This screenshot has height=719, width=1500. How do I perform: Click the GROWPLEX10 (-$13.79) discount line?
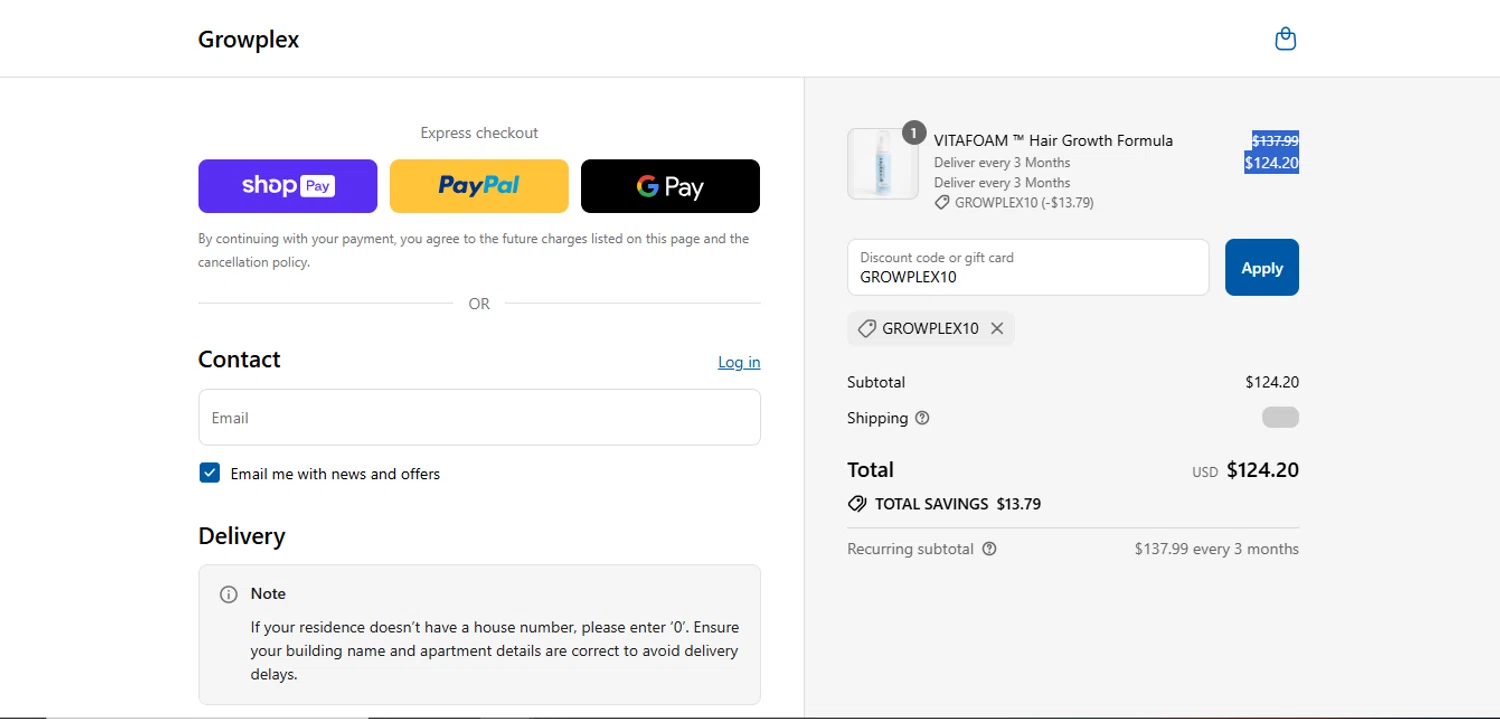tap(1014, 202)
